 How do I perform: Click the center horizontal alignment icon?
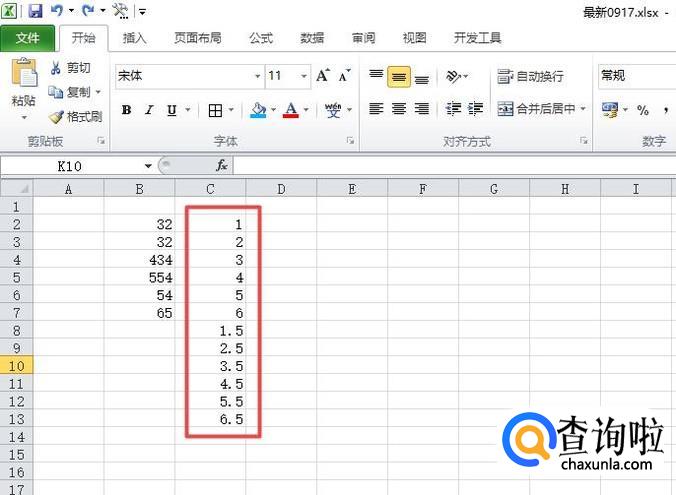point(399,109)
